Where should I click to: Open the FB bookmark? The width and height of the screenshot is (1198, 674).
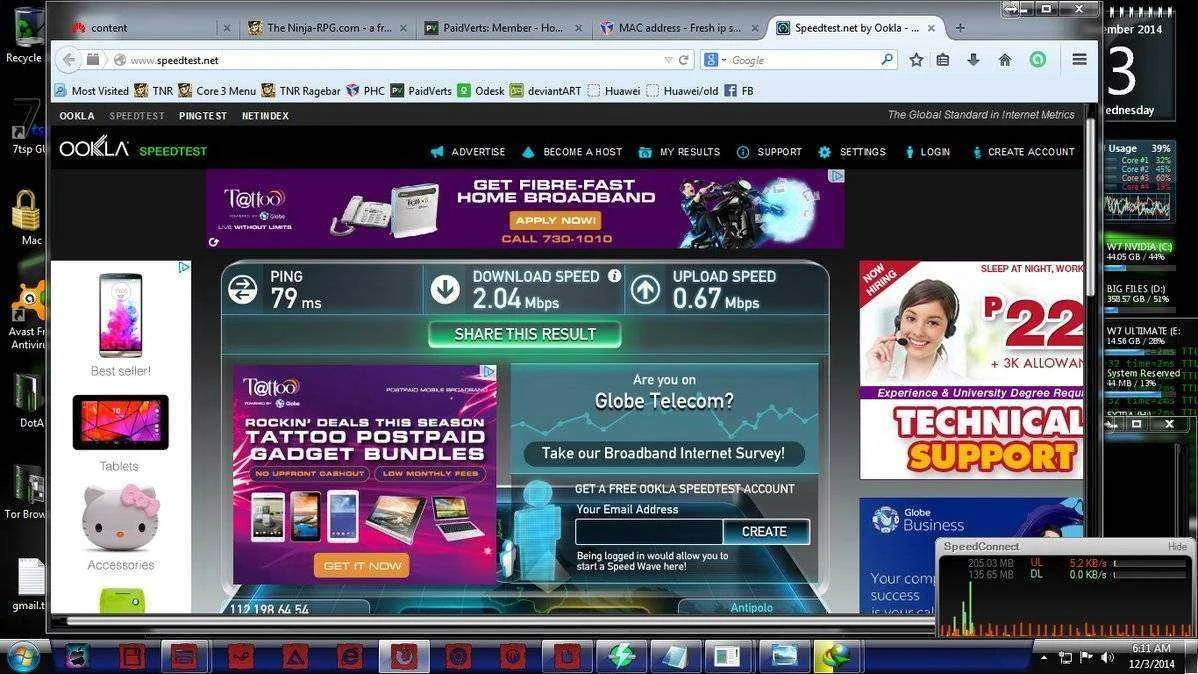pos(739,91)
